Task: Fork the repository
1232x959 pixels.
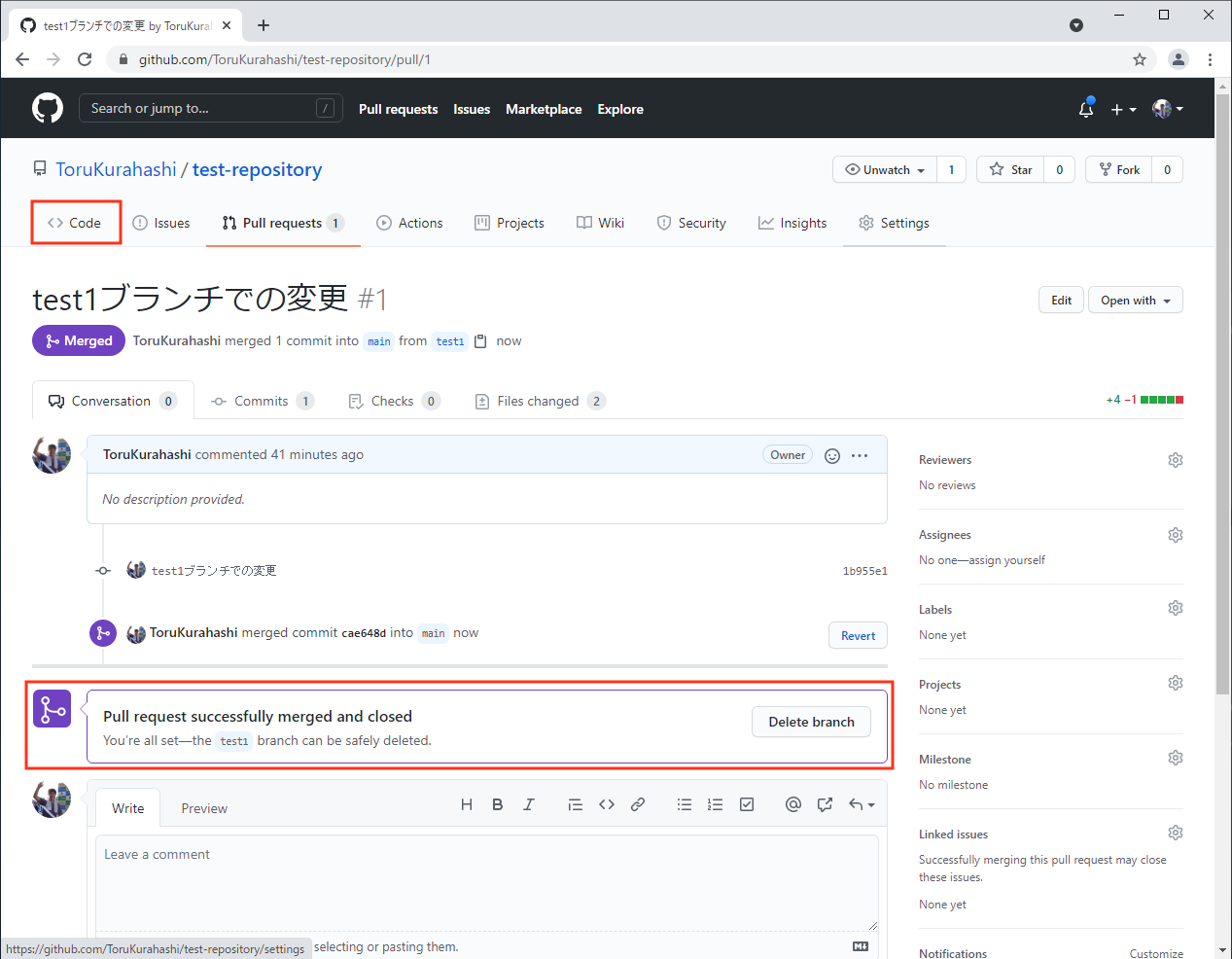Action: tap(1119, 169)
